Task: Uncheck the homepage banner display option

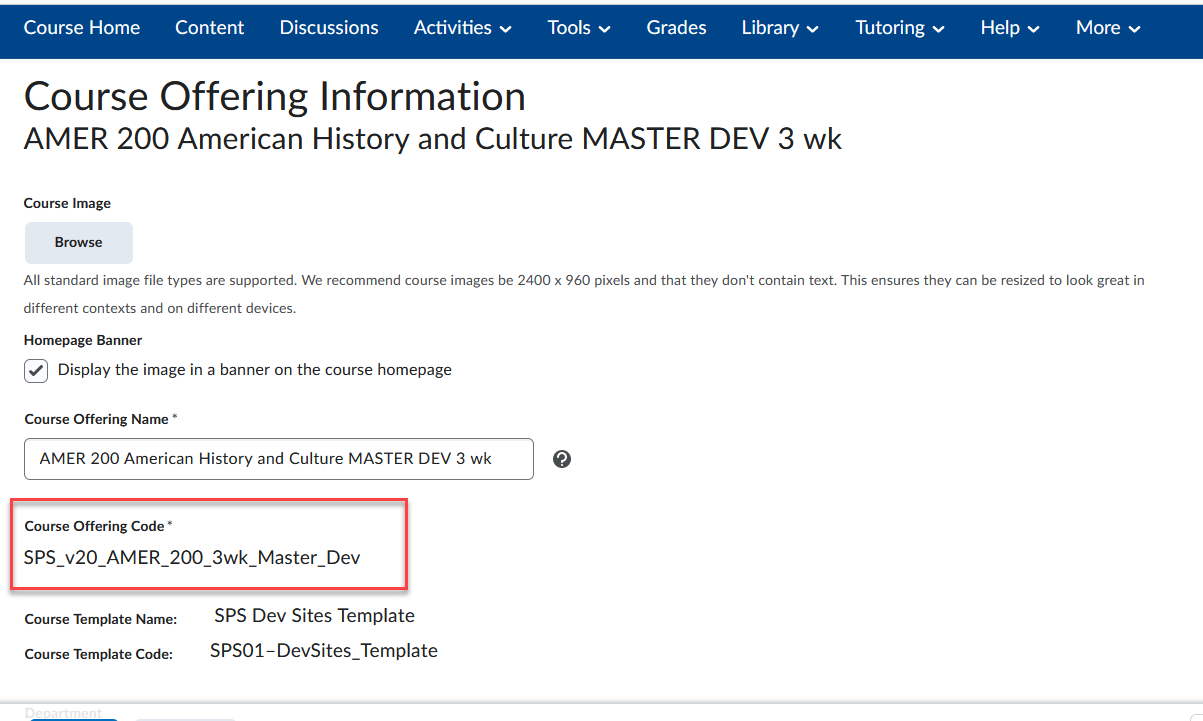Action: (x=35, y=370)
